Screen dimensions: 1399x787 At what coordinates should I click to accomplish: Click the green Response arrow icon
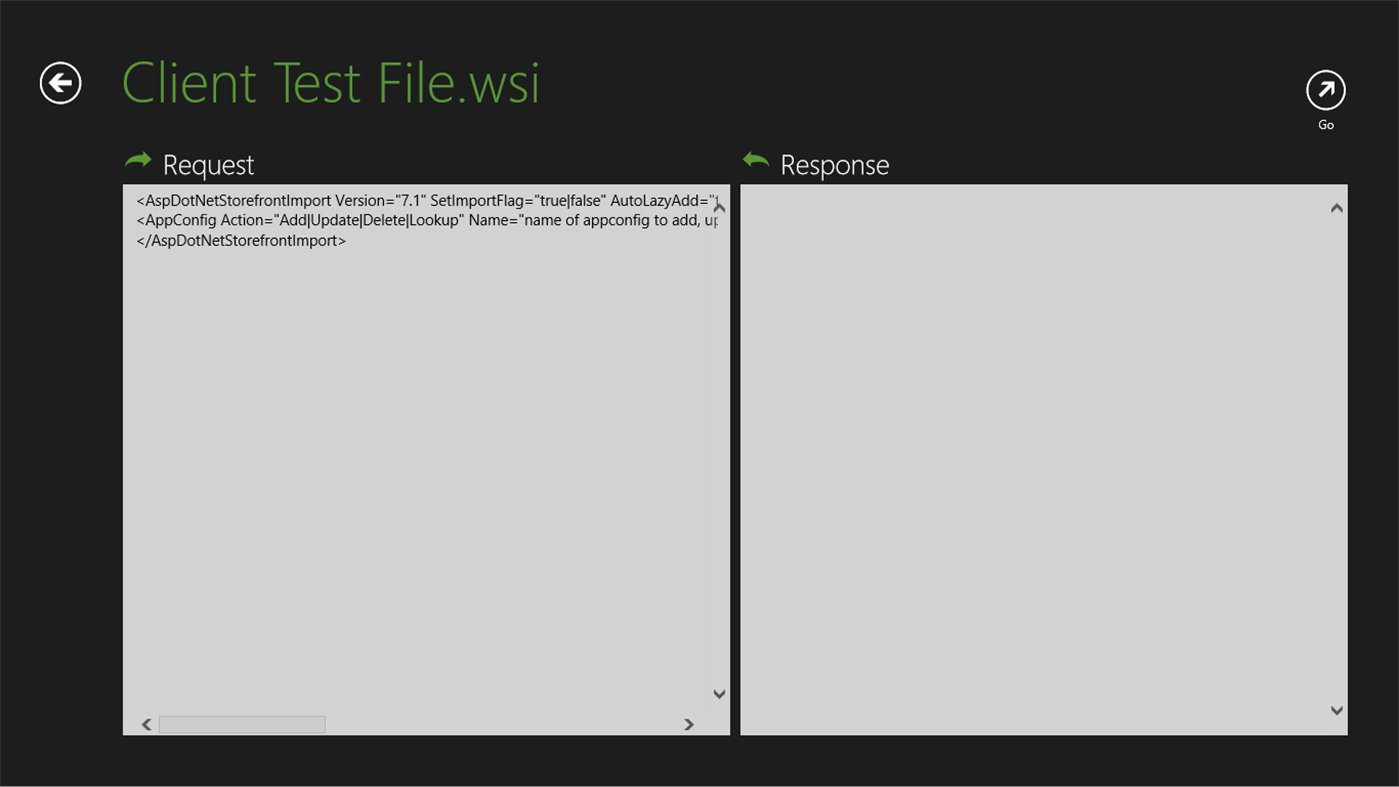click(x=756, y=160)
